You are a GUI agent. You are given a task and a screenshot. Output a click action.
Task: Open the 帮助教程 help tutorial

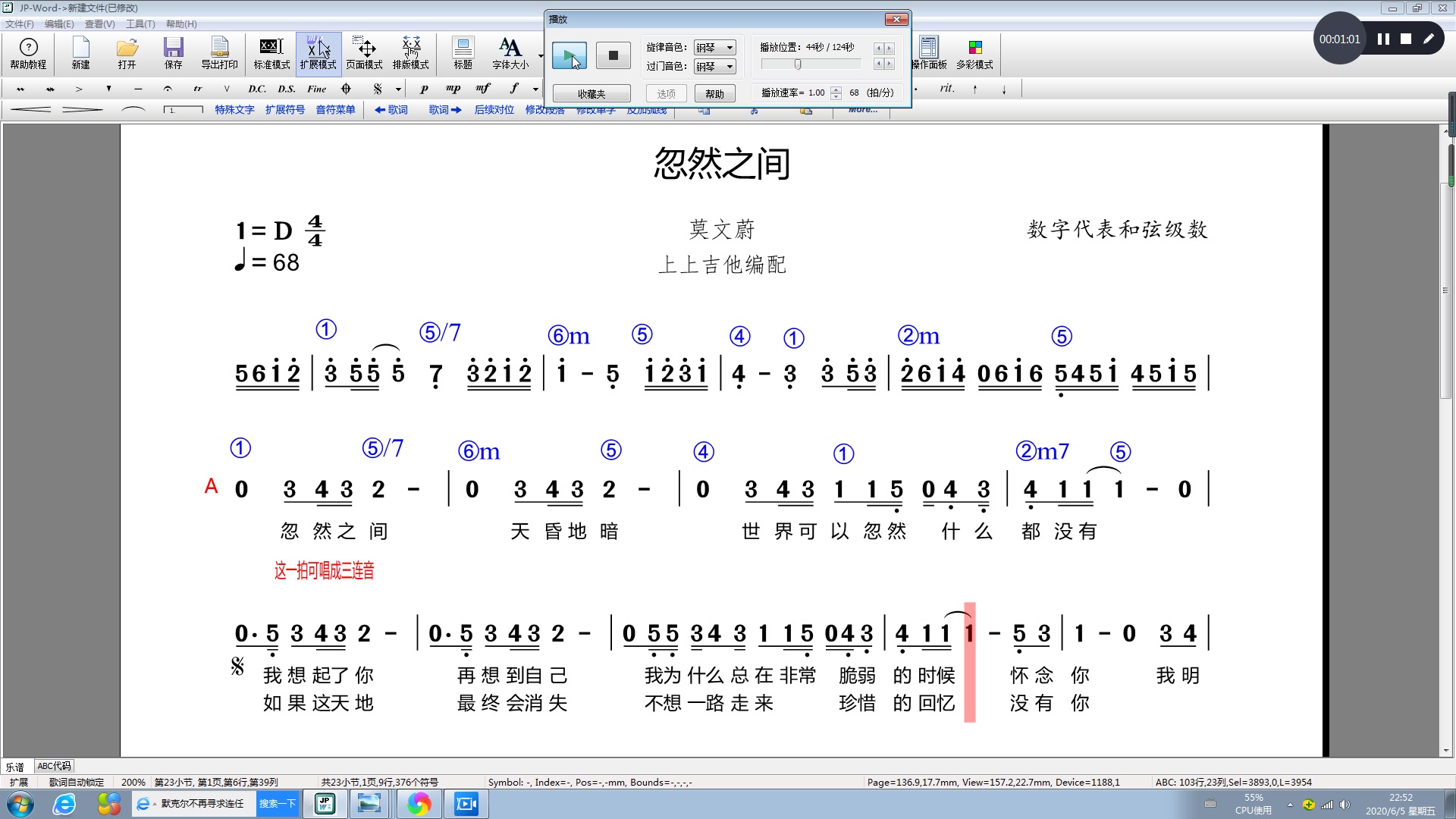tap(28, 53)
